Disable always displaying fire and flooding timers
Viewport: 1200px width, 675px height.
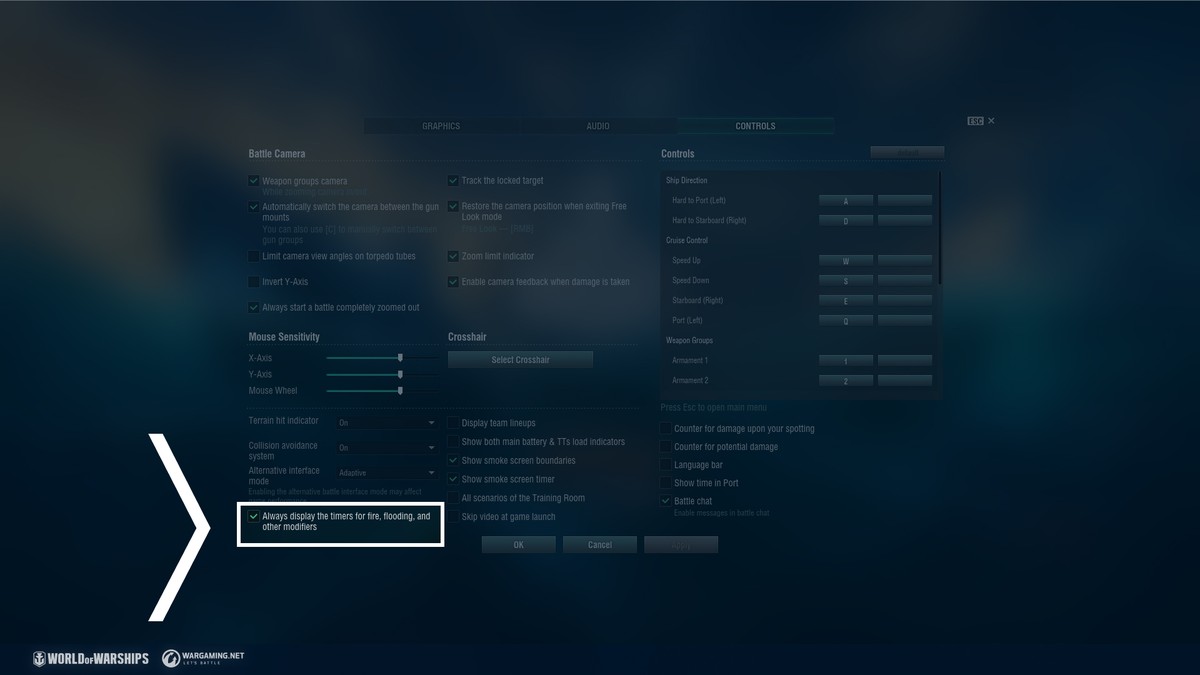[x=254, y=517]
